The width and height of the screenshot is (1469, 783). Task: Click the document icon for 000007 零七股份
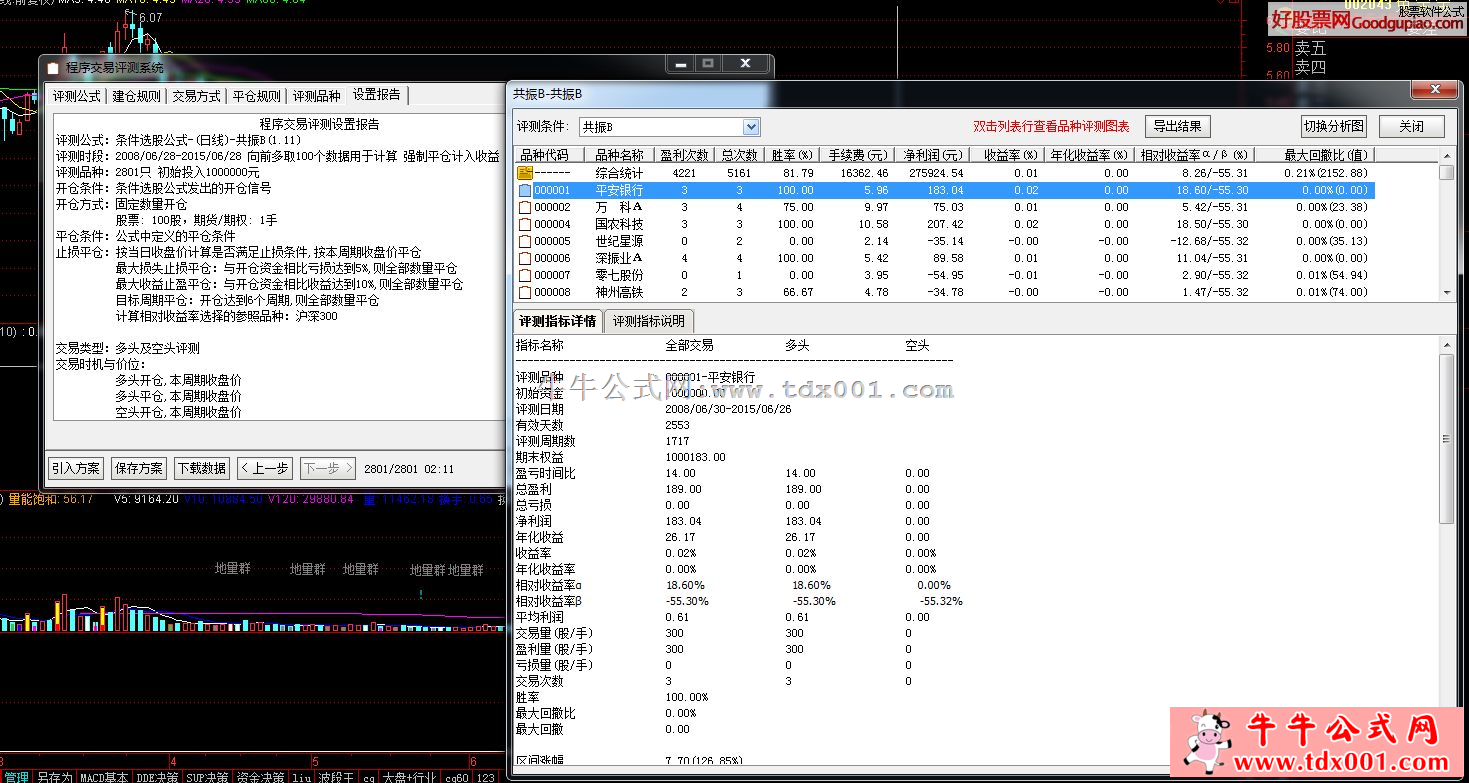[524, 275]
